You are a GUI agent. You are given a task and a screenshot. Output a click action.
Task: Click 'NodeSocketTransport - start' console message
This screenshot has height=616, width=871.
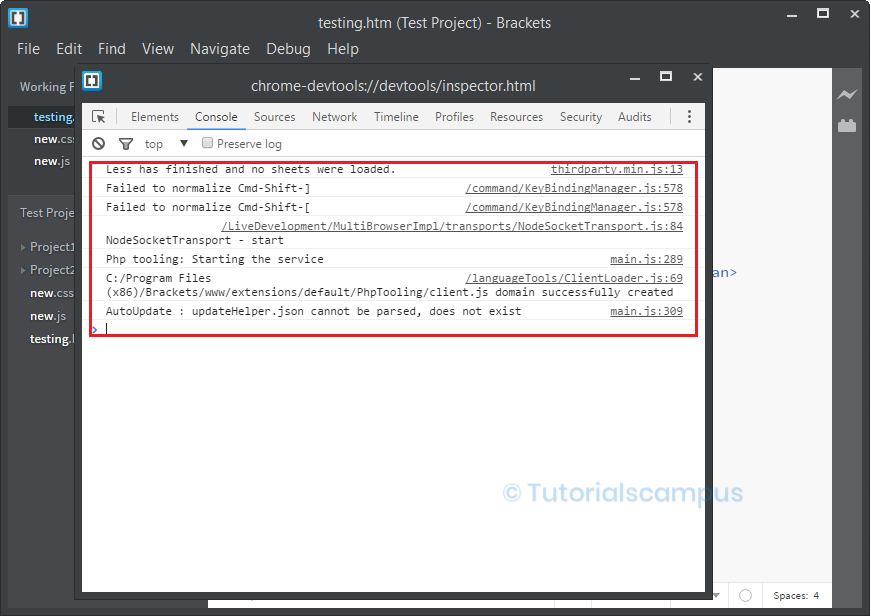(x=194, y=241)
